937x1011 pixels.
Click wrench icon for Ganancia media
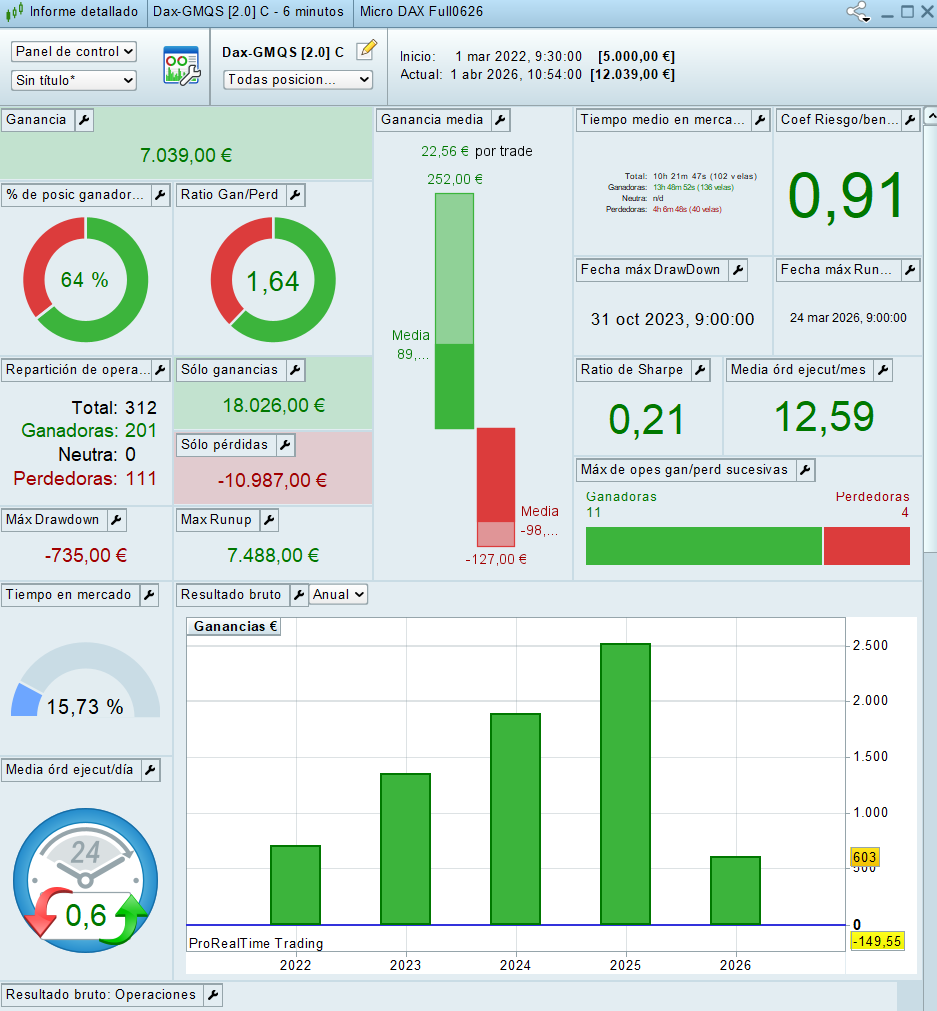(500, 120)
